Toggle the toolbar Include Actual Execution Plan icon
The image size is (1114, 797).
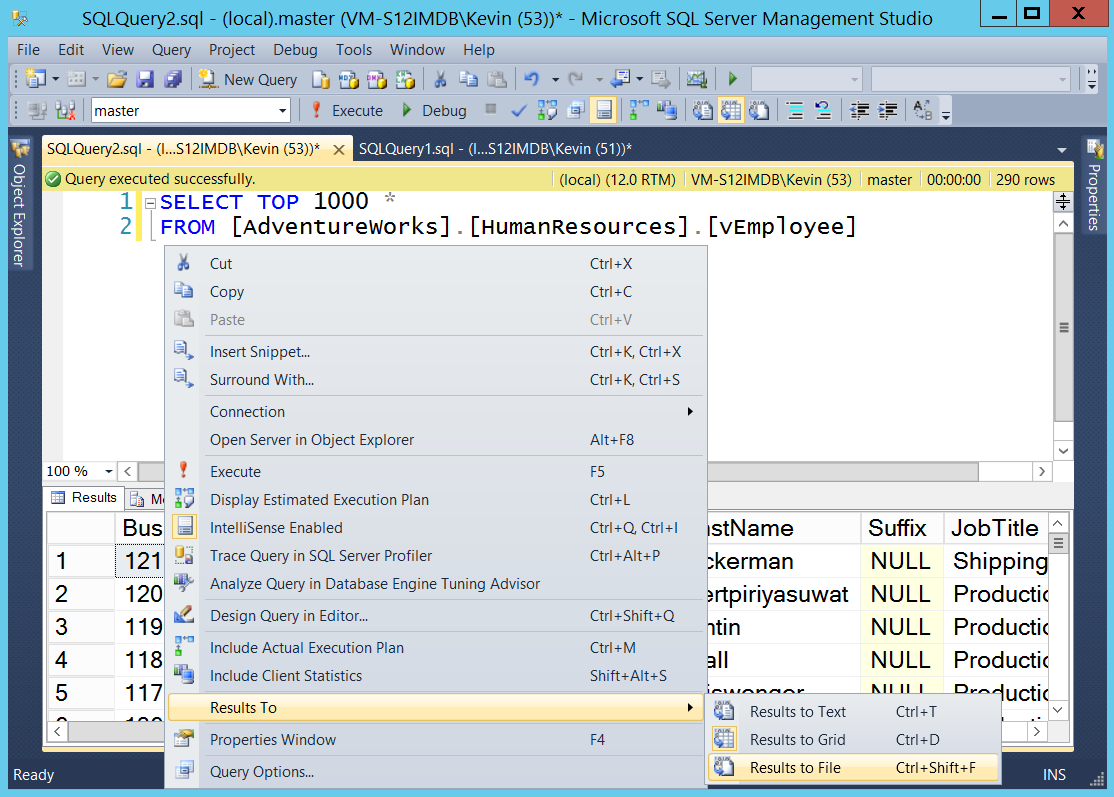click(639, 111)
